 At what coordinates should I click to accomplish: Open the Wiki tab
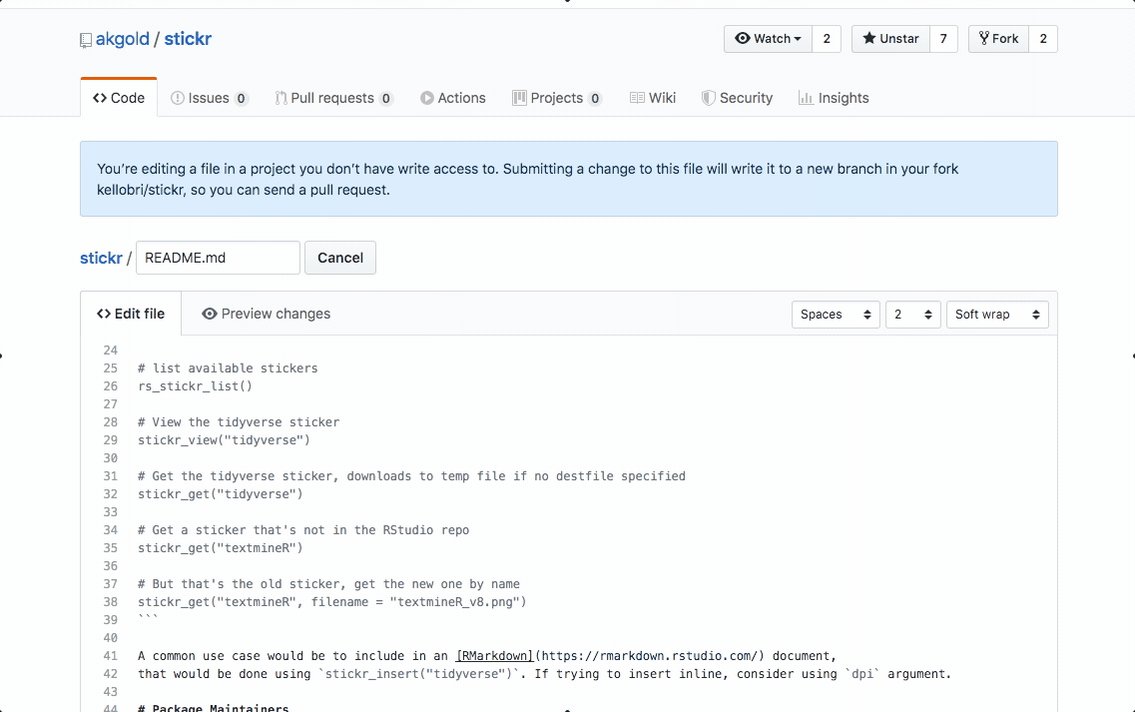click(x=653, y=98)
